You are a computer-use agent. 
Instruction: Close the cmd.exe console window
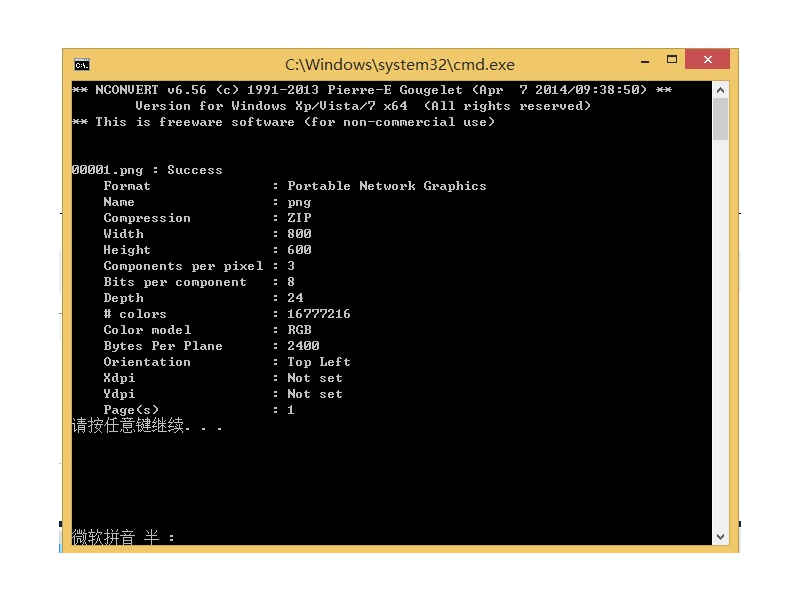click(x=708, y=61)
